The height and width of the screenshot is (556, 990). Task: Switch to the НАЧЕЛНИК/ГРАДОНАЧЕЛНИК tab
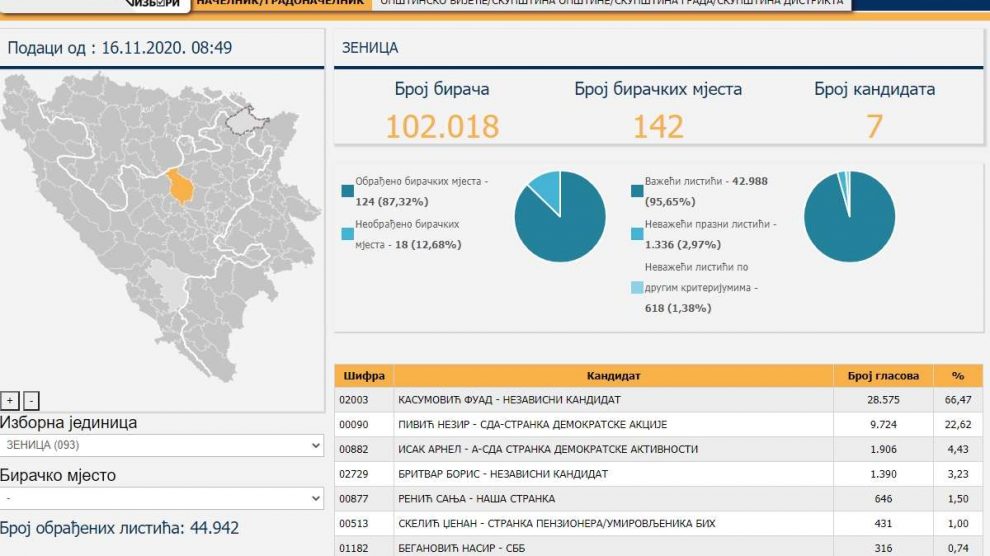point(281,4)
